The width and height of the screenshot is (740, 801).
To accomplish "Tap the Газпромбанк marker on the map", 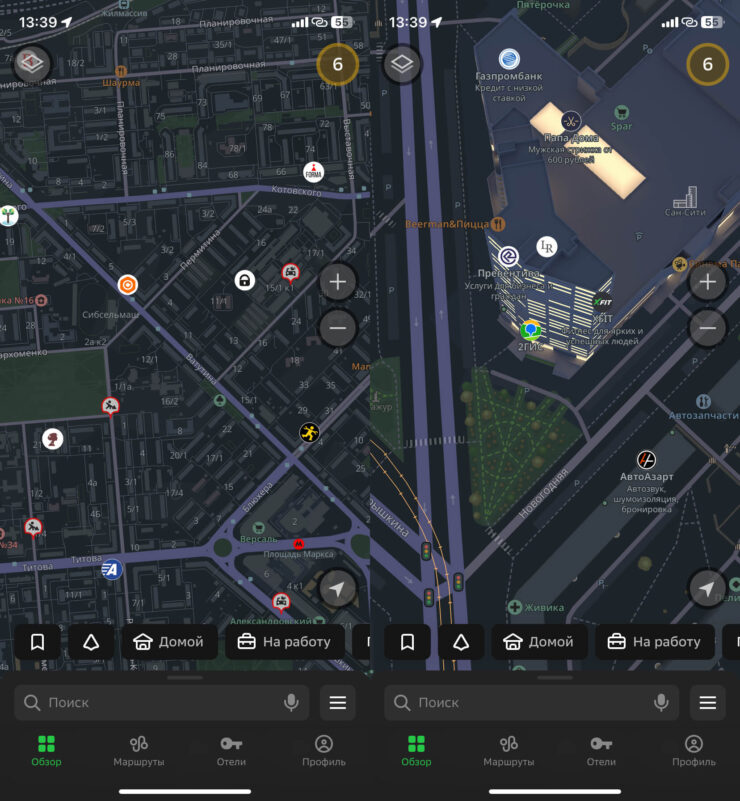I will (x=509, y=59).
